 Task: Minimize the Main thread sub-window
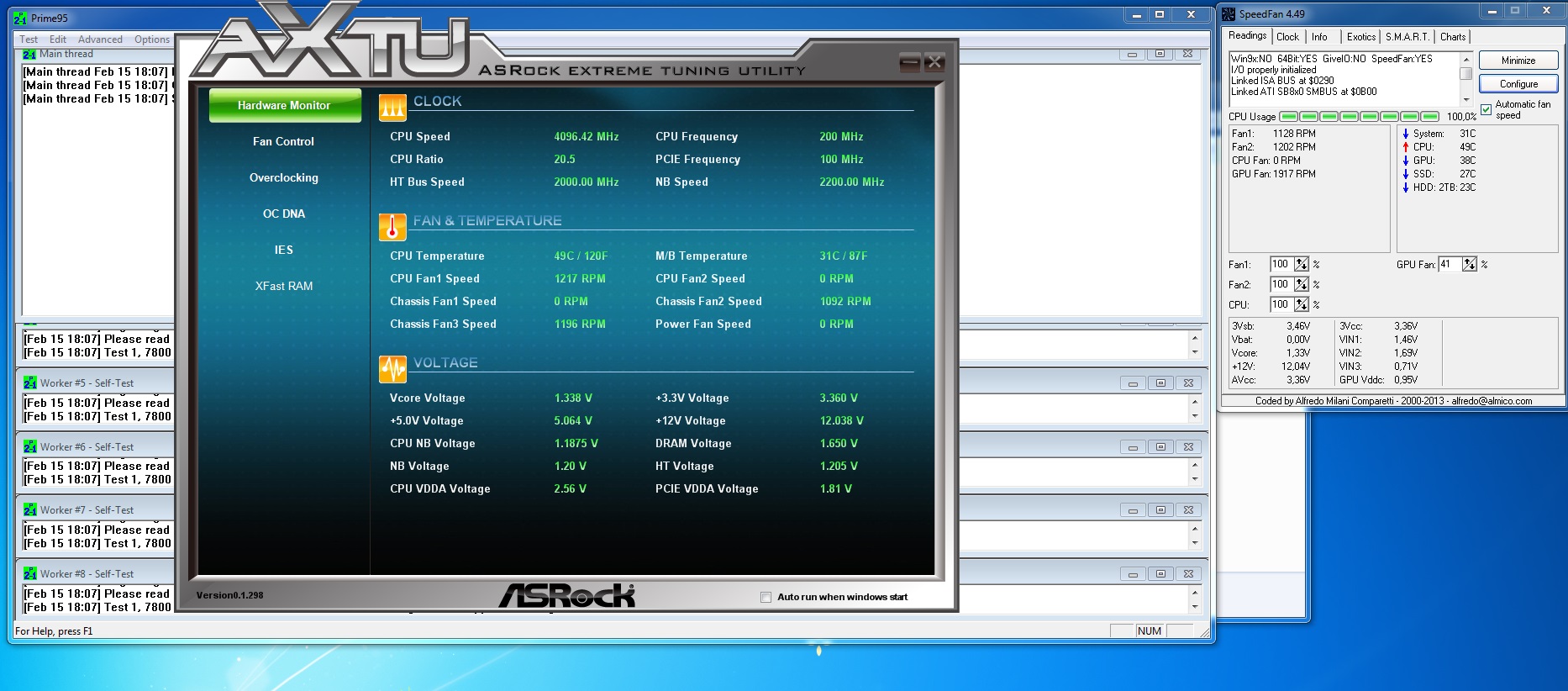(x=1132, y=54)
